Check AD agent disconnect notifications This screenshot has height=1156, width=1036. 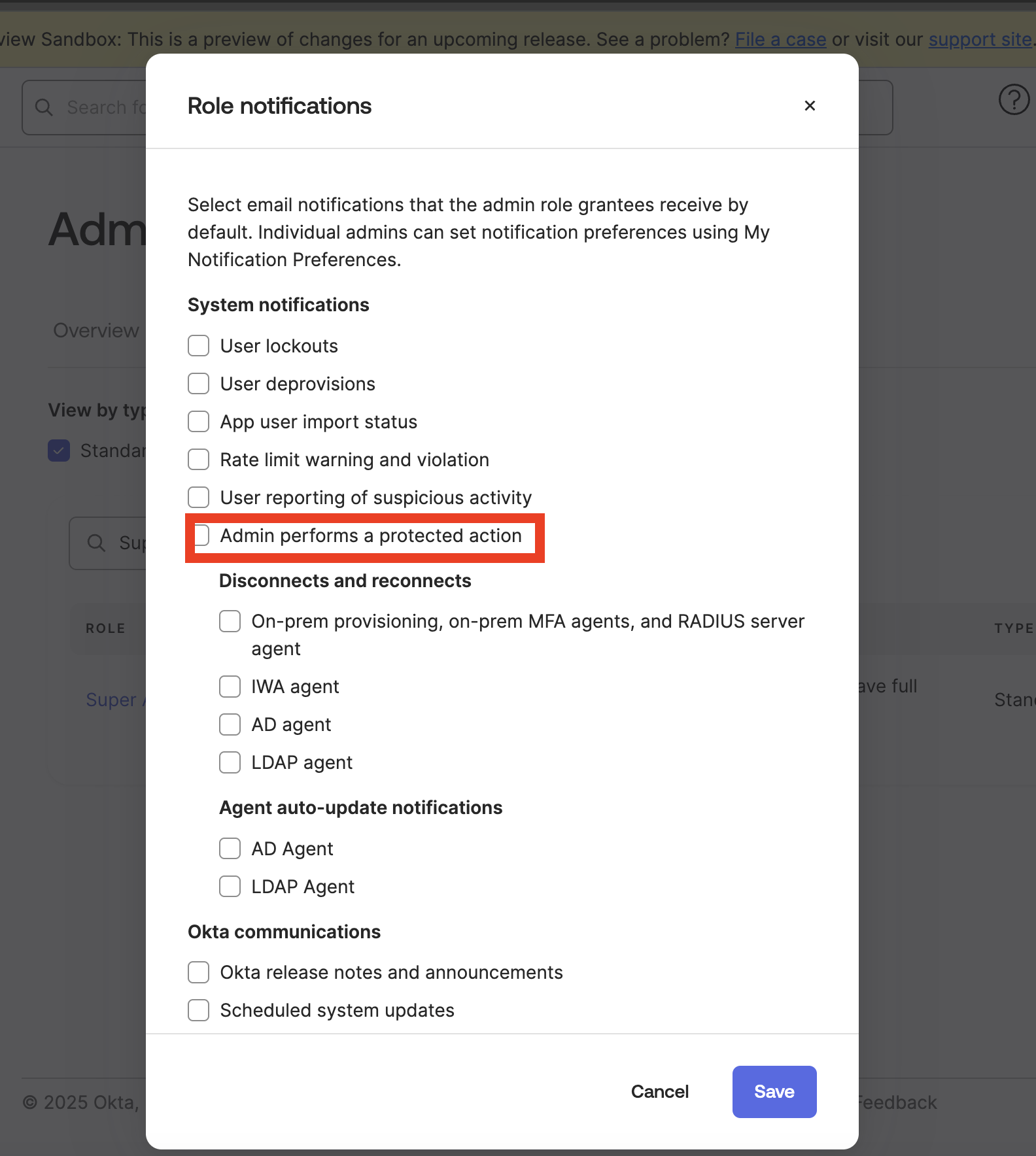[x=230, y=724]
